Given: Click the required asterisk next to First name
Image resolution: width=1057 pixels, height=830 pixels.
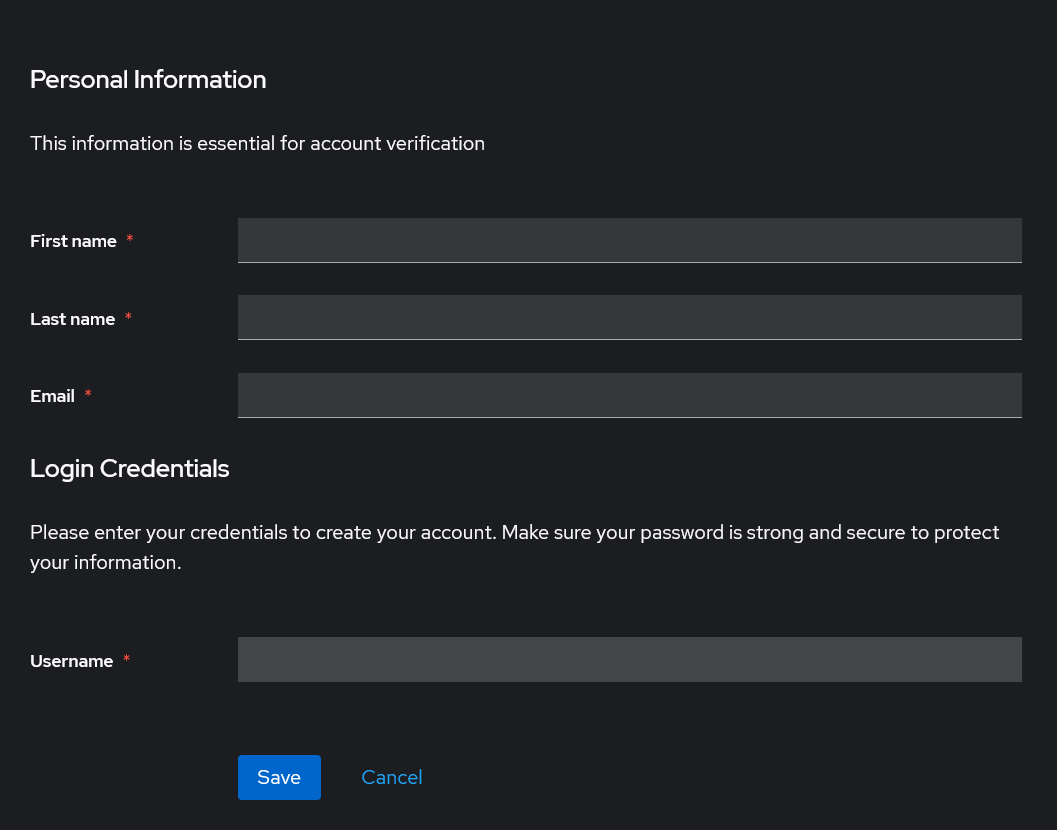Looking at the screenshot, I should tap(129, 240).
